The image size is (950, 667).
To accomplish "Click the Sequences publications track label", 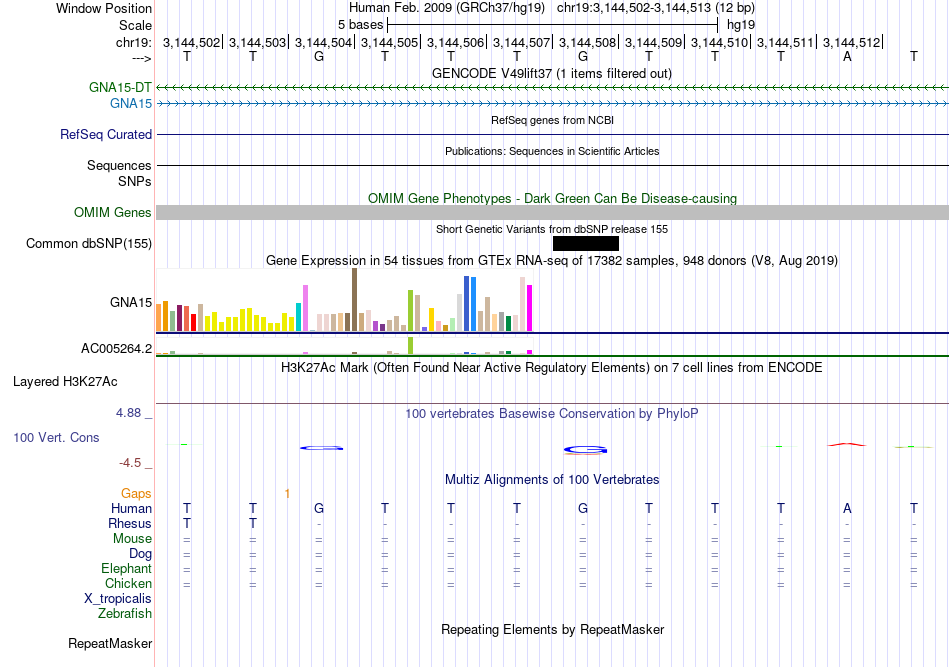I will coord(119,165).
